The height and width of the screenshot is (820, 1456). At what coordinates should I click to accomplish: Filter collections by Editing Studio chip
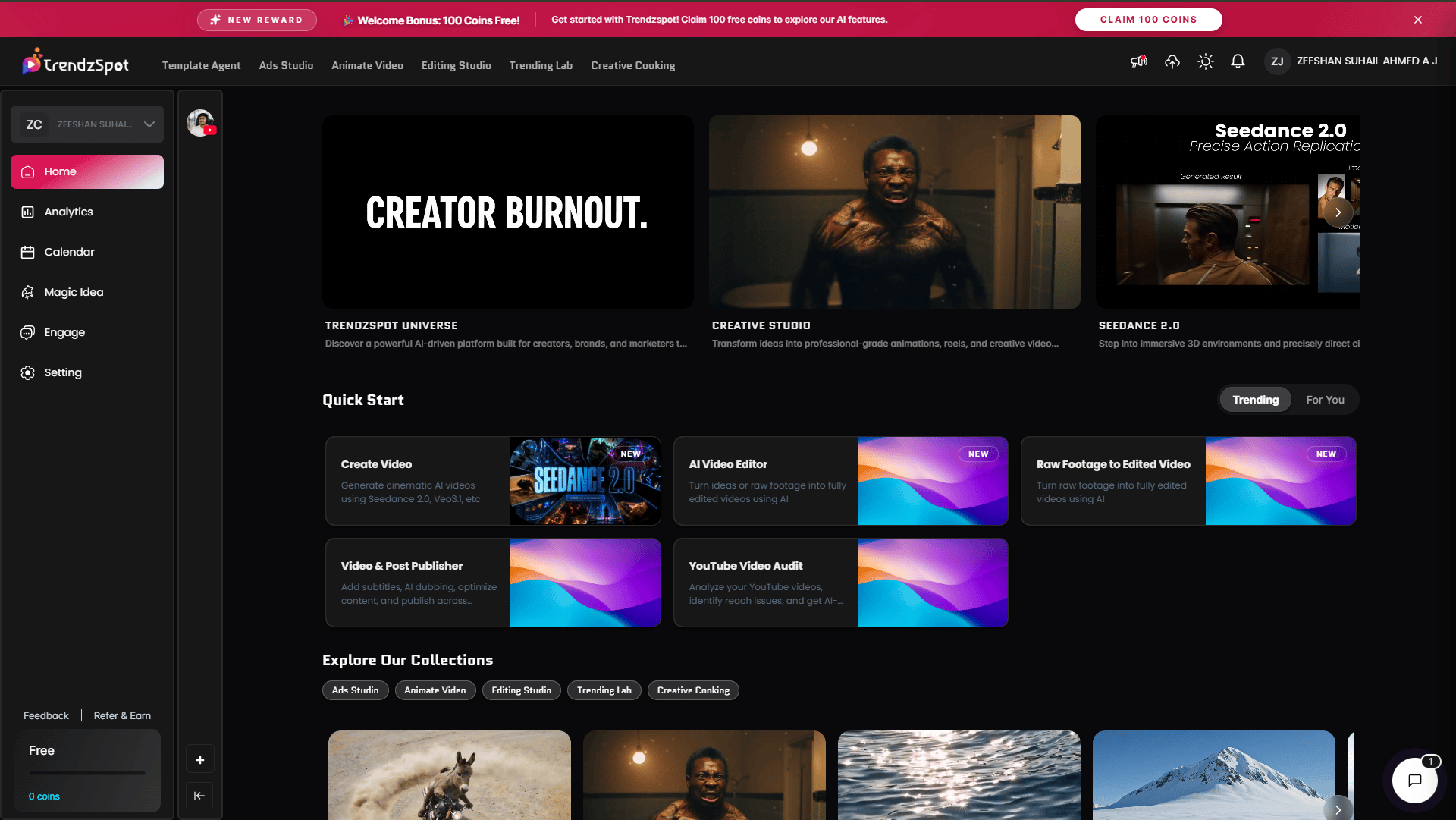[522, 690]
